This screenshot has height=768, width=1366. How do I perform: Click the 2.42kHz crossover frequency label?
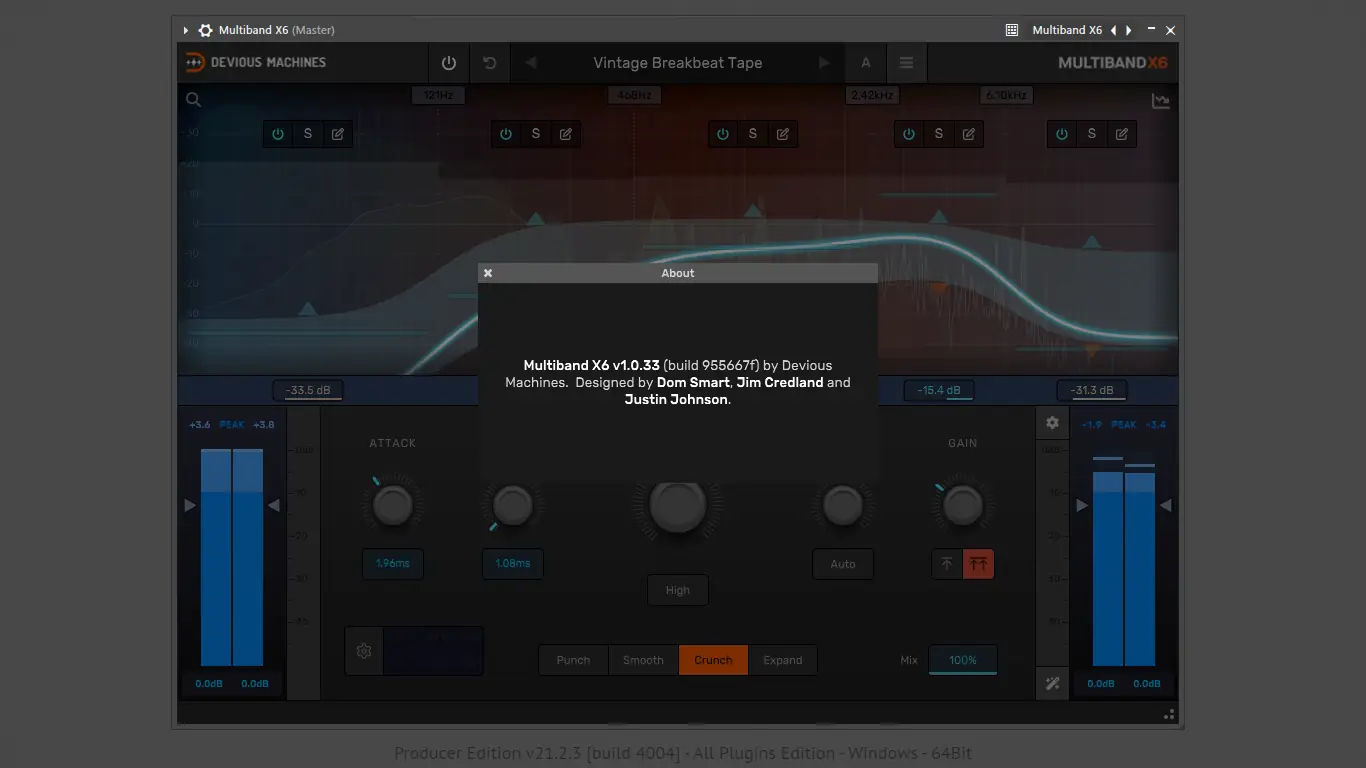872,95
